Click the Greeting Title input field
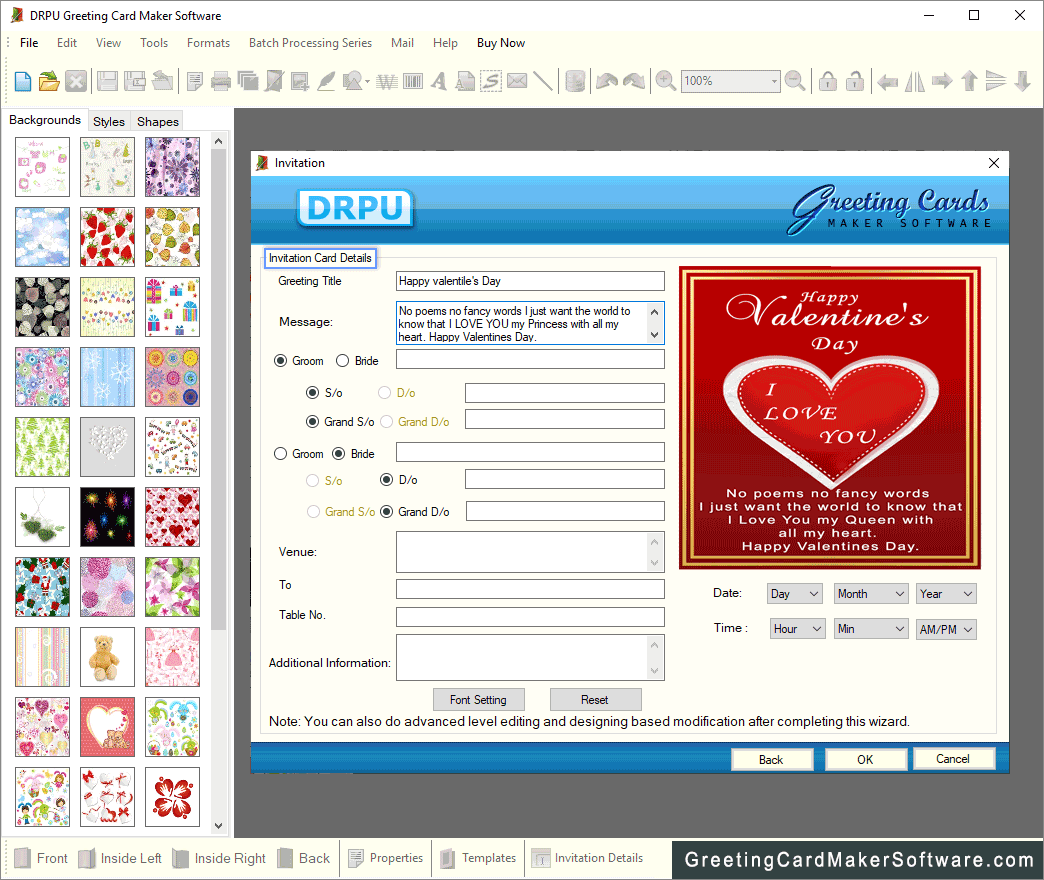Screen dimensions: 1044x880 (530, 281)
